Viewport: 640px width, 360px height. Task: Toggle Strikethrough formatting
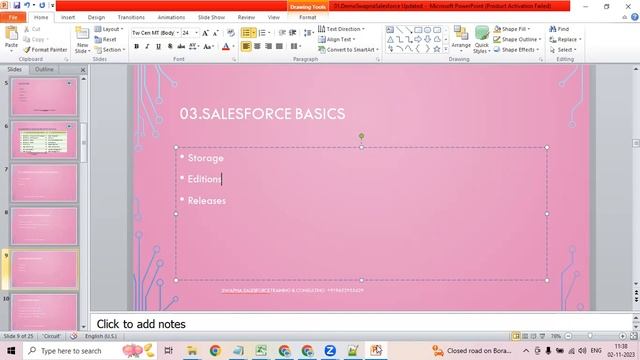point(181,47)
